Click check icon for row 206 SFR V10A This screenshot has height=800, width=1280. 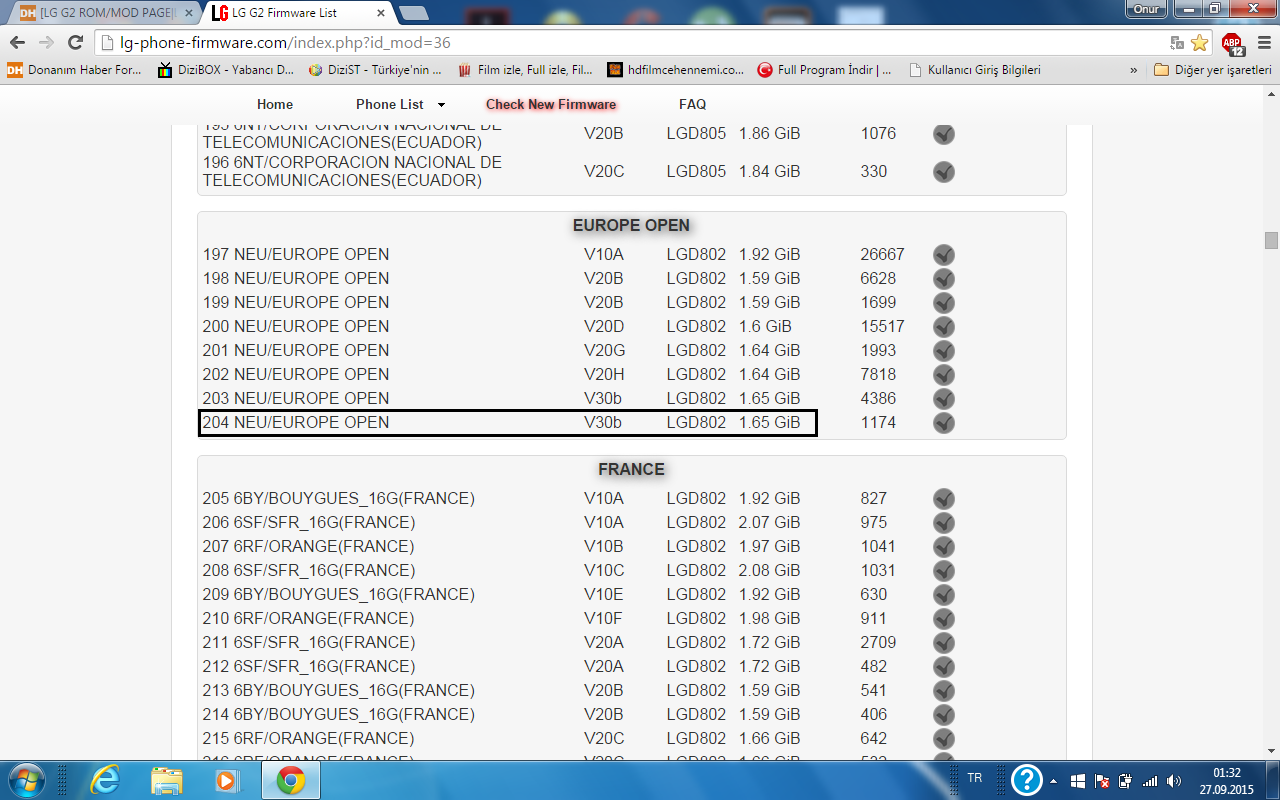pos(943,523)
